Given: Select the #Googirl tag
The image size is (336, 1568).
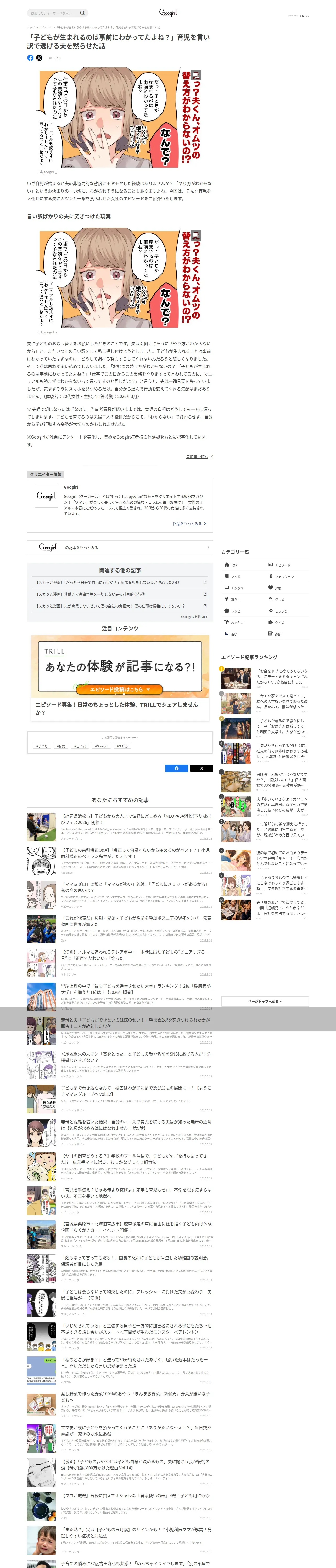Looking at the screenshot, I should (x=101, y=746).
